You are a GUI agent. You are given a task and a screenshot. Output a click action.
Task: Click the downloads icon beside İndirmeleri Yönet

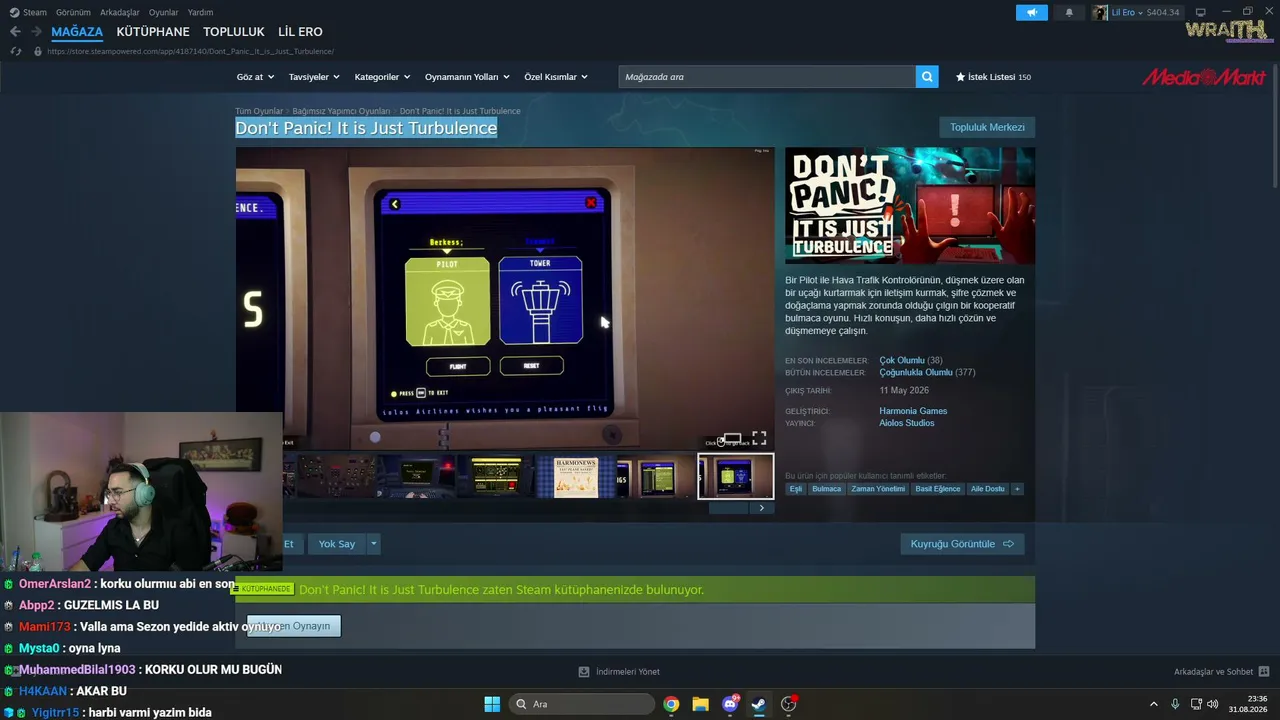[x=585, y=672]
